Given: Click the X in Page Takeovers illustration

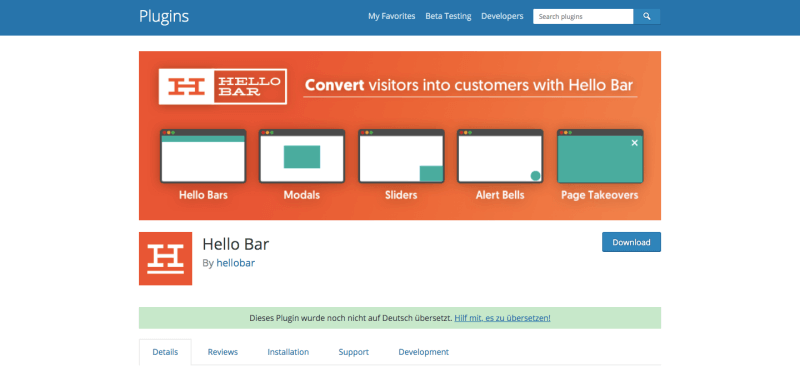Looking at the screenshot, I should pyautogui.click(x=634, y=143).
